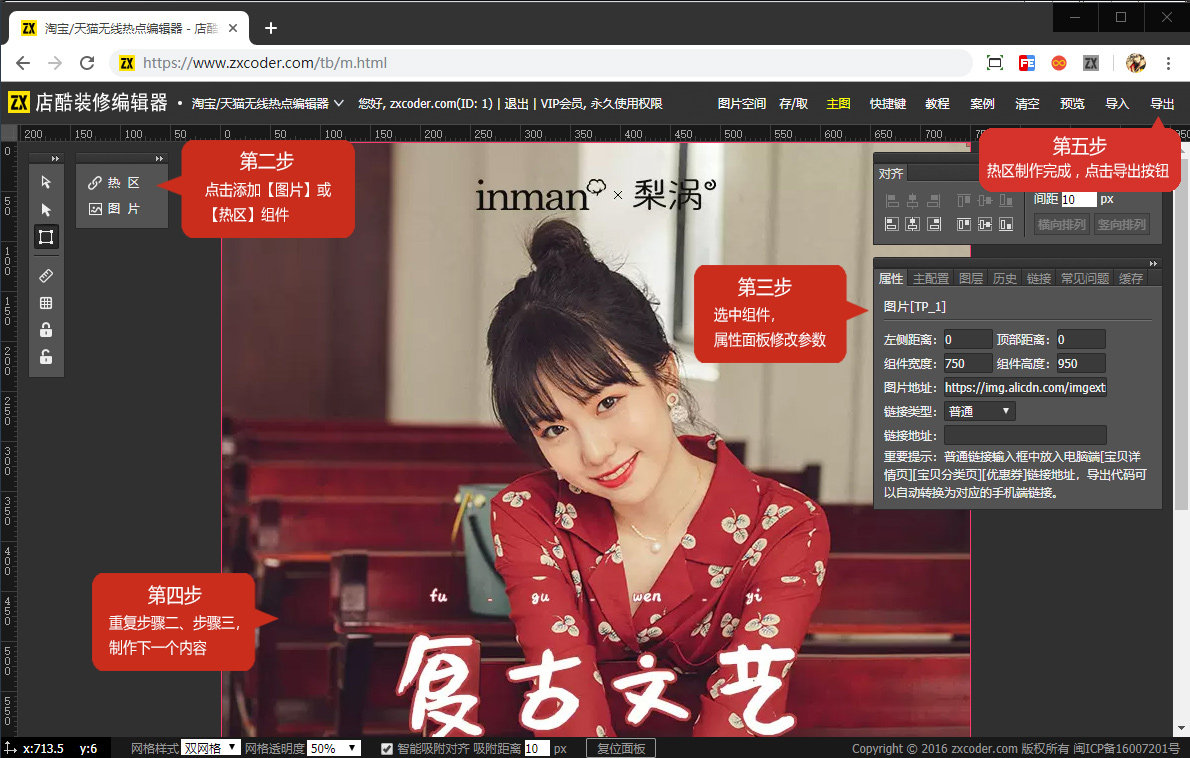Click the 竖向排列 button
The width and height of the screenshot is (1190, 758).
click(1121, 224)
